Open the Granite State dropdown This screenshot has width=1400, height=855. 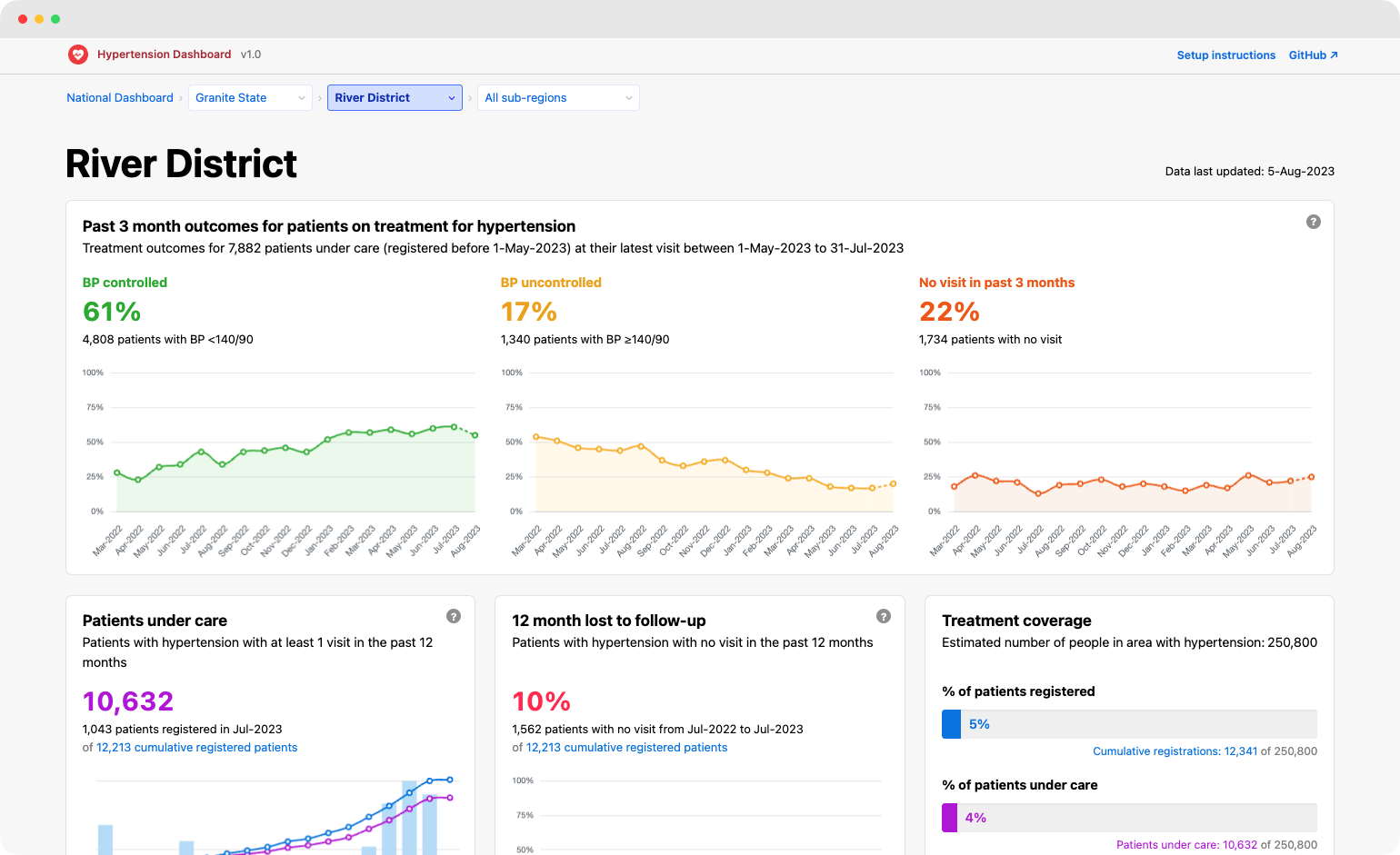tap(250, 97)
